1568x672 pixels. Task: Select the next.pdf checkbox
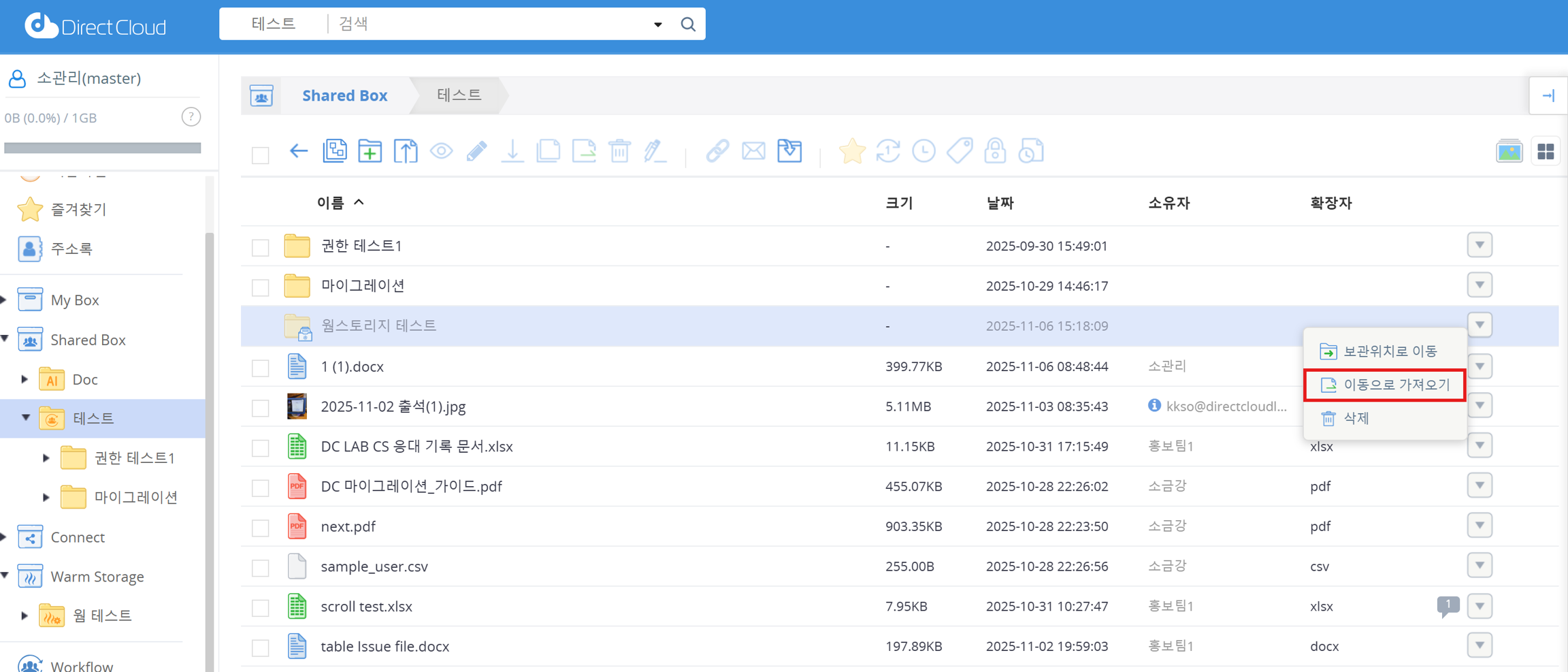[x=261, y=528]
